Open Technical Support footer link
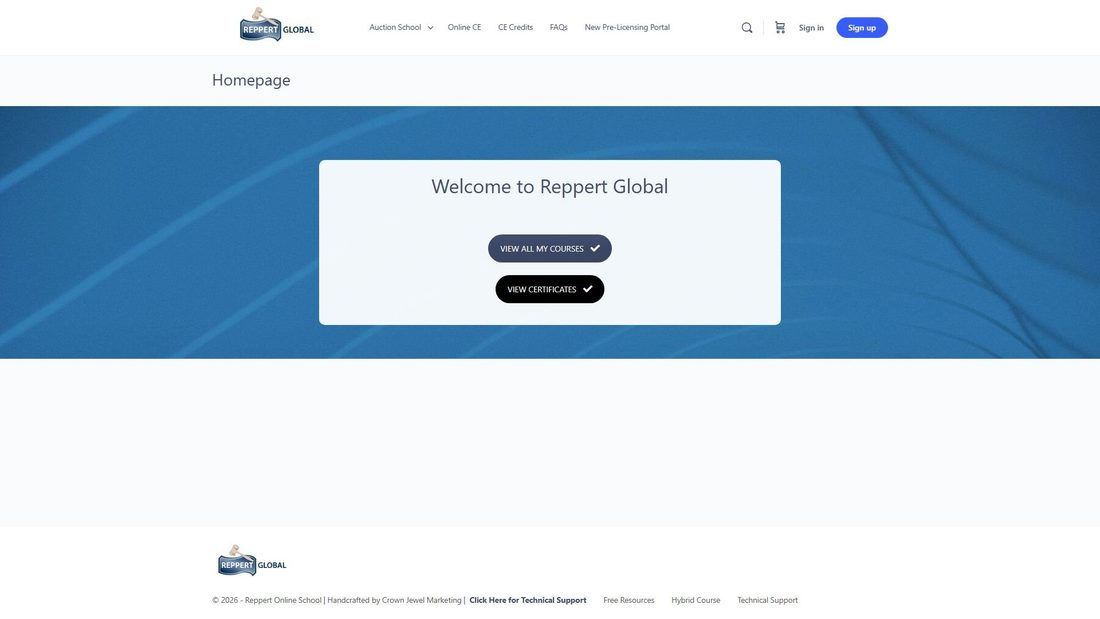This screenshot has height=619, width=1100. click(x=767, y=600)
